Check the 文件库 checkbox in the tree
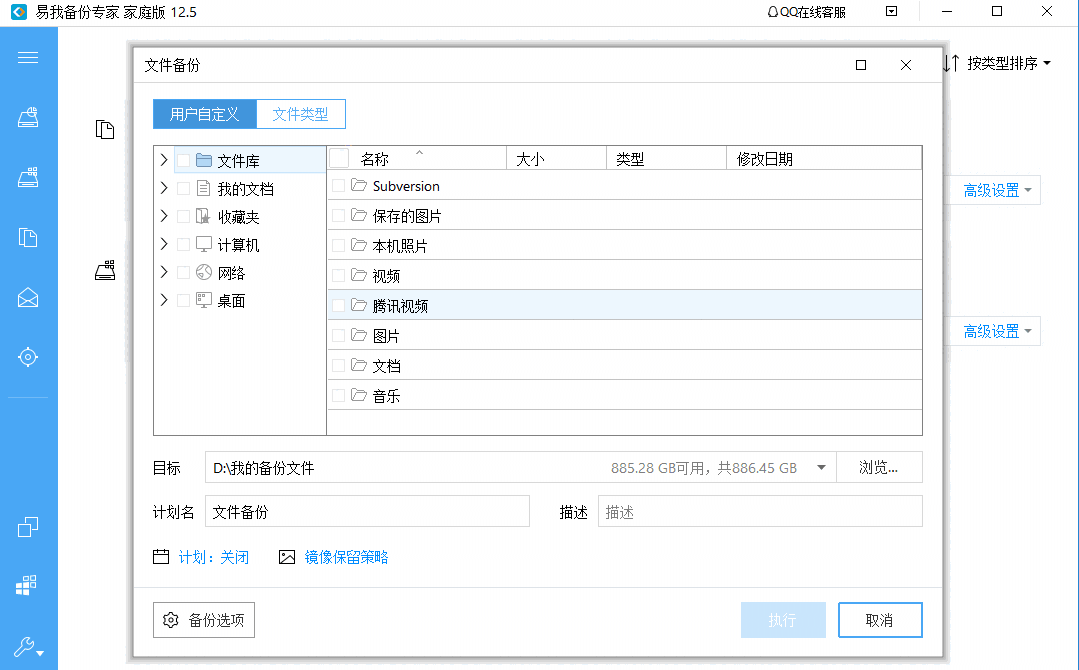The width and height of the screenshot is (1079, 670). pyautogui.click(x=183, y=159)
